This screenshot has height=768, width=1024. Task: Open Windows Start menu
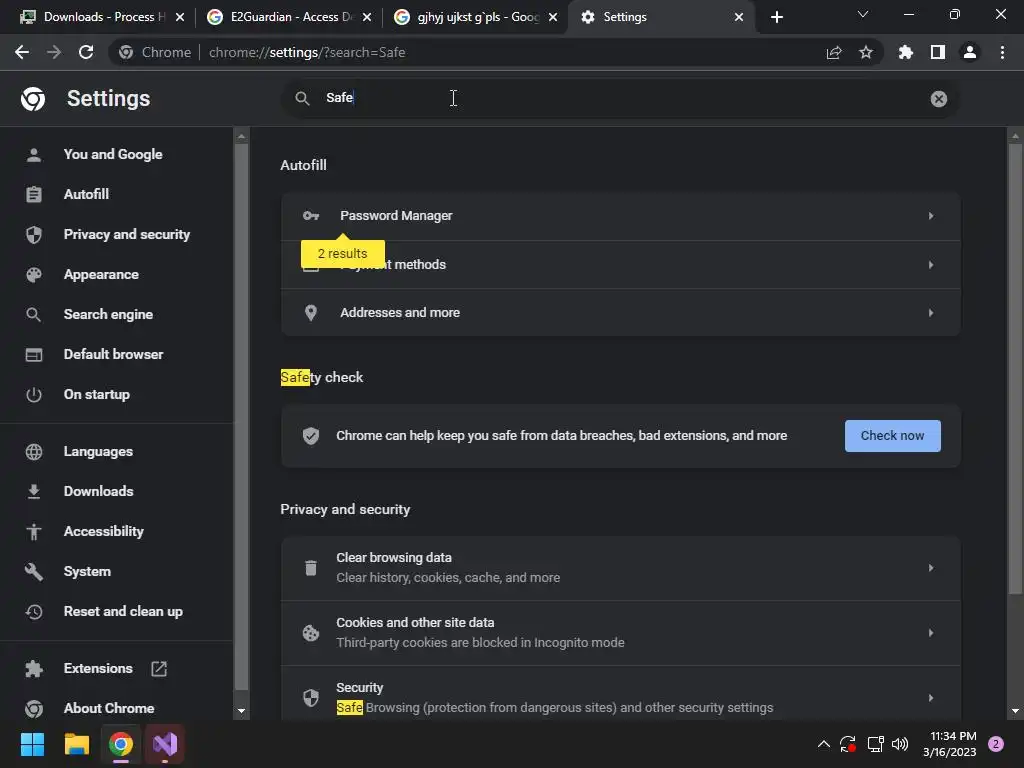click(x=32, y=744)
